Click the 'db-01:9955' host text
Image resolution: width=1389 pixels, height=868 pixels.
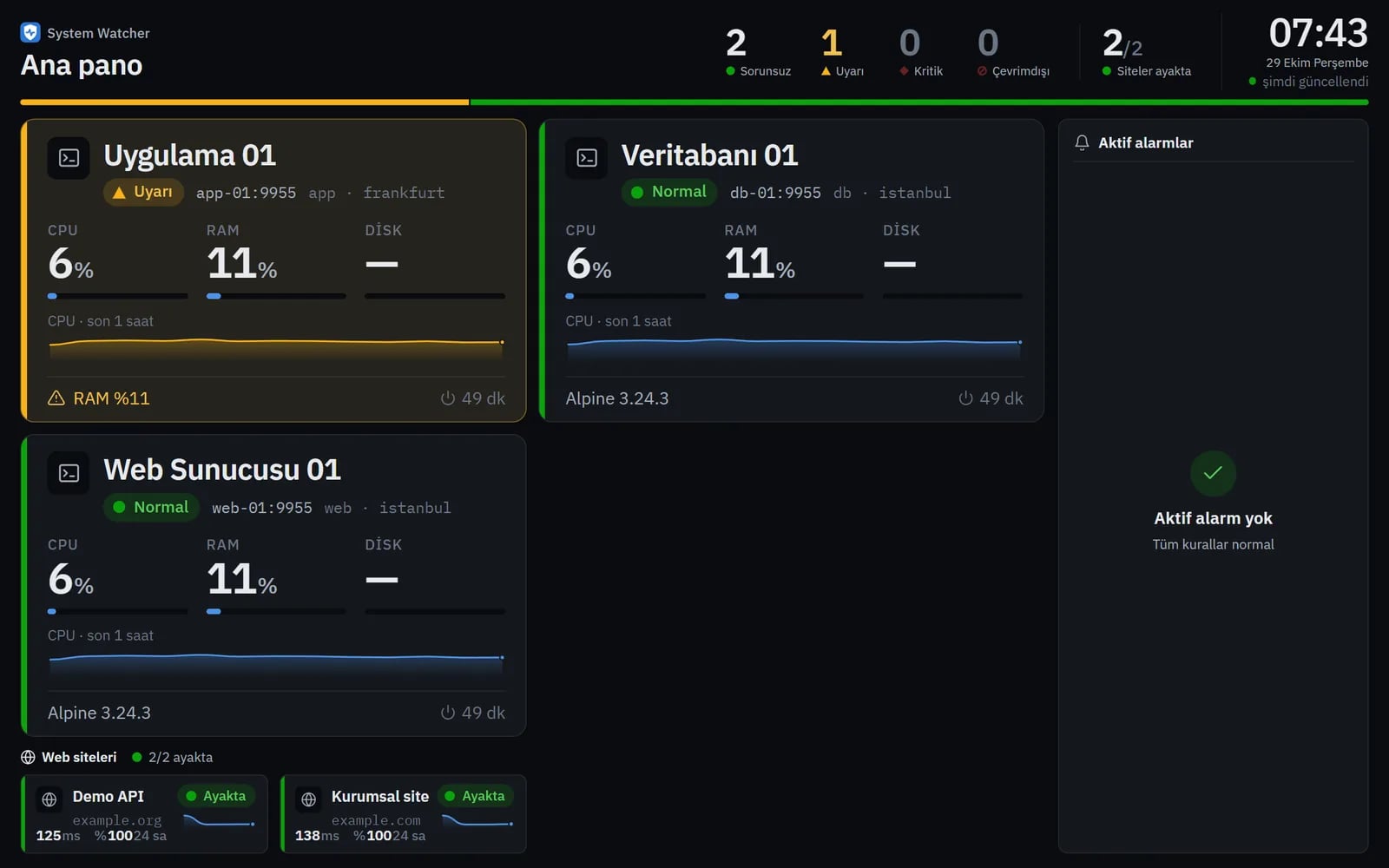point(775,193)
